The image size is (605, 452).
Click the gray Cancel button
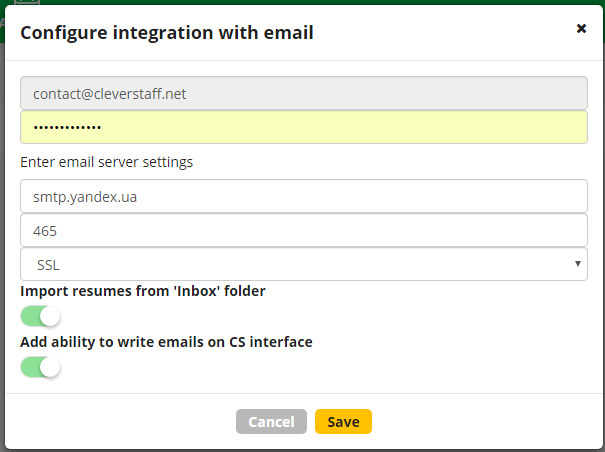pos(271,422)
